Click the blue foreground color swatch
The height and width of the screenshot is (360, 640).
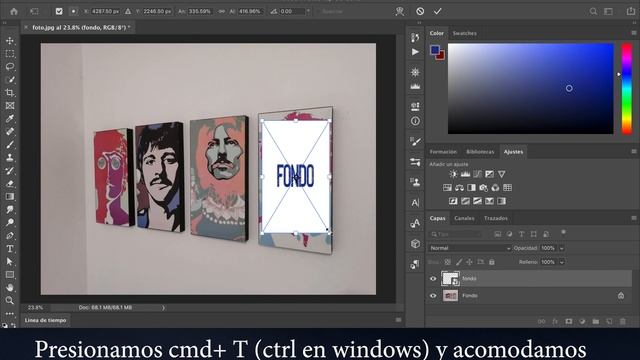point(435,50)
